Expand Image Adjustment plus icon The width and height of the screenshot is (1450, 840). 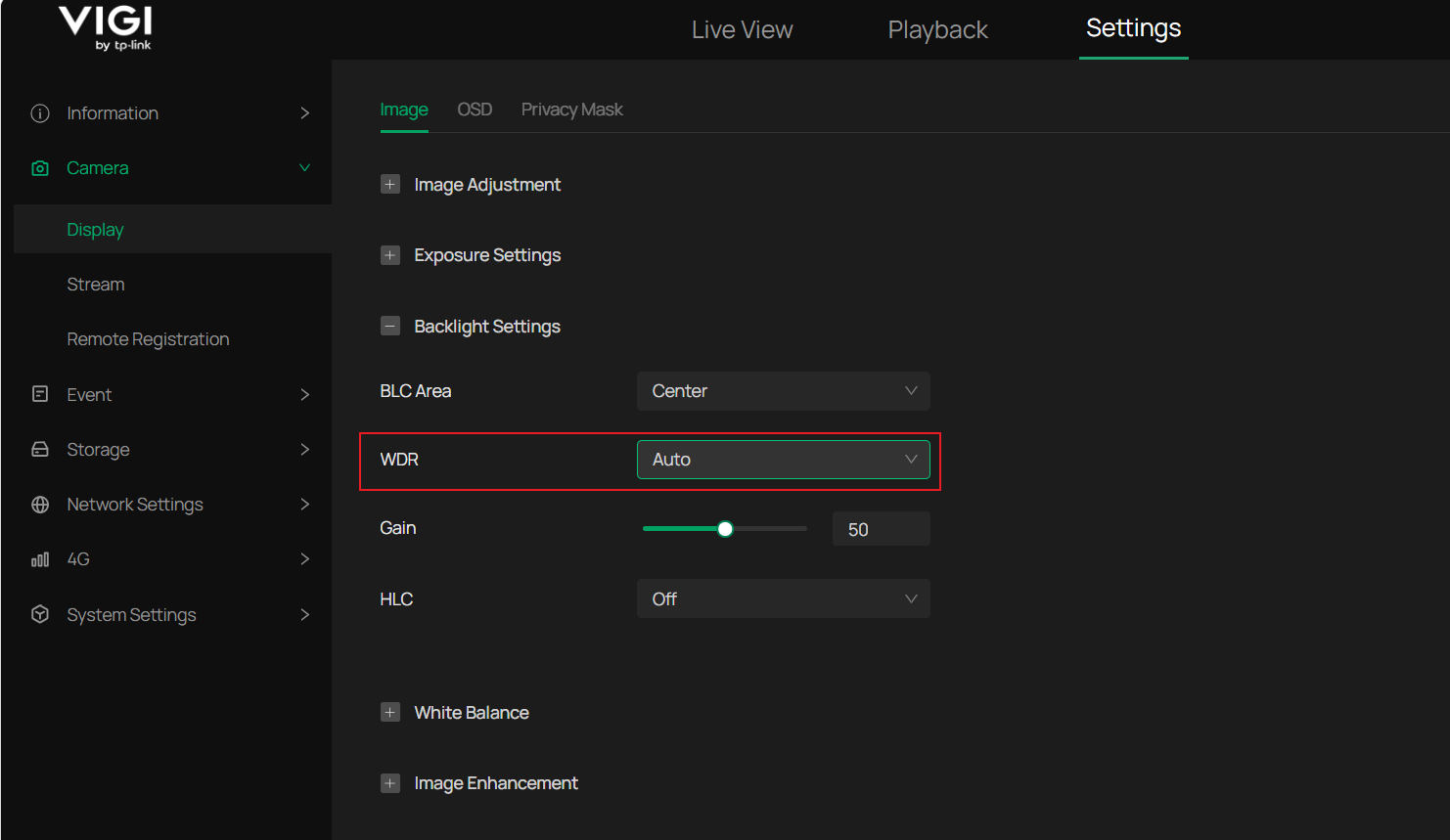pos(390,185)
